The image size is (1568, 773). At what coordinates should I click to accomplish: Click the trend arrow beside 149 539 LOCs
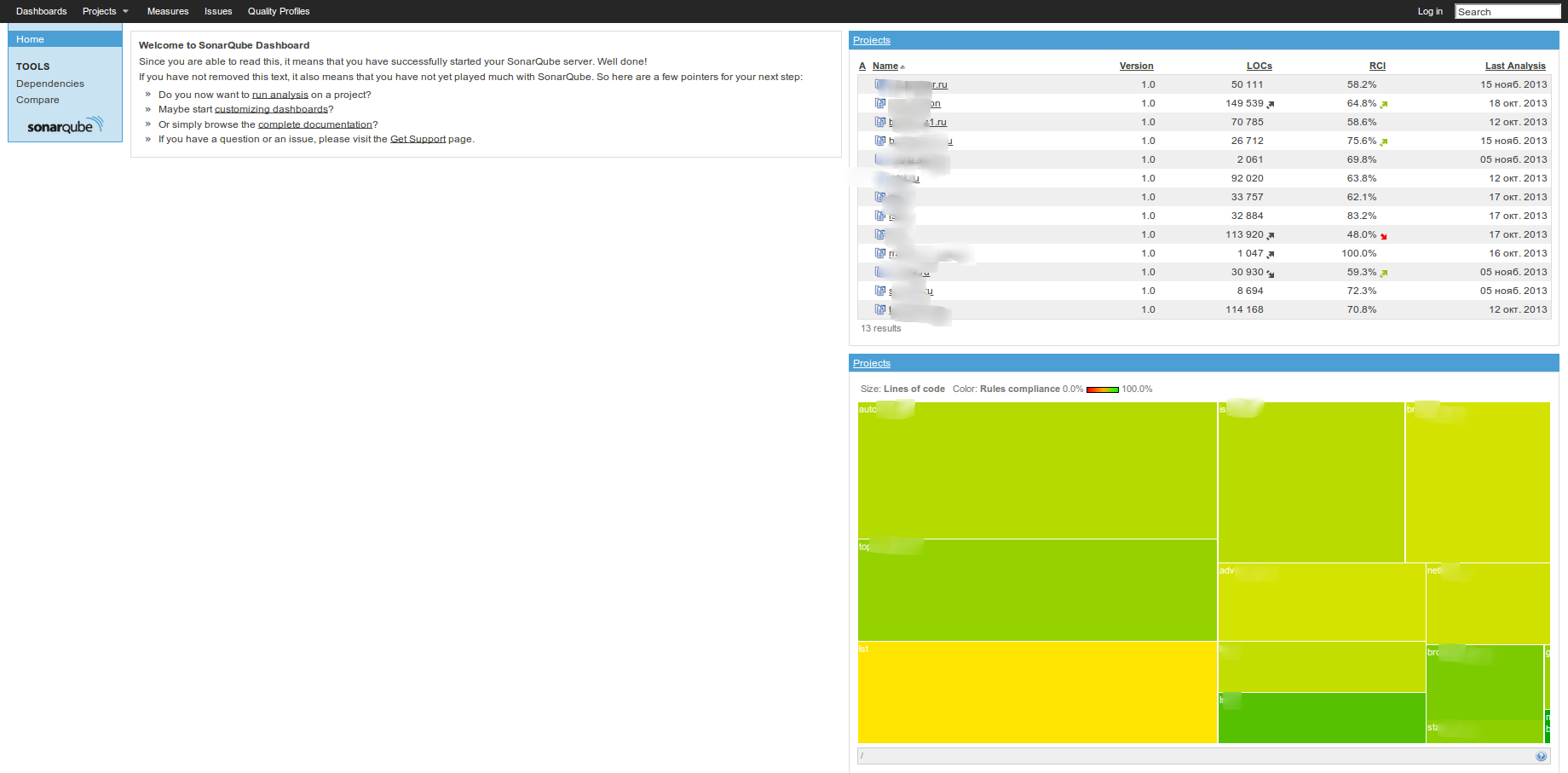(x=1271, y=104)
